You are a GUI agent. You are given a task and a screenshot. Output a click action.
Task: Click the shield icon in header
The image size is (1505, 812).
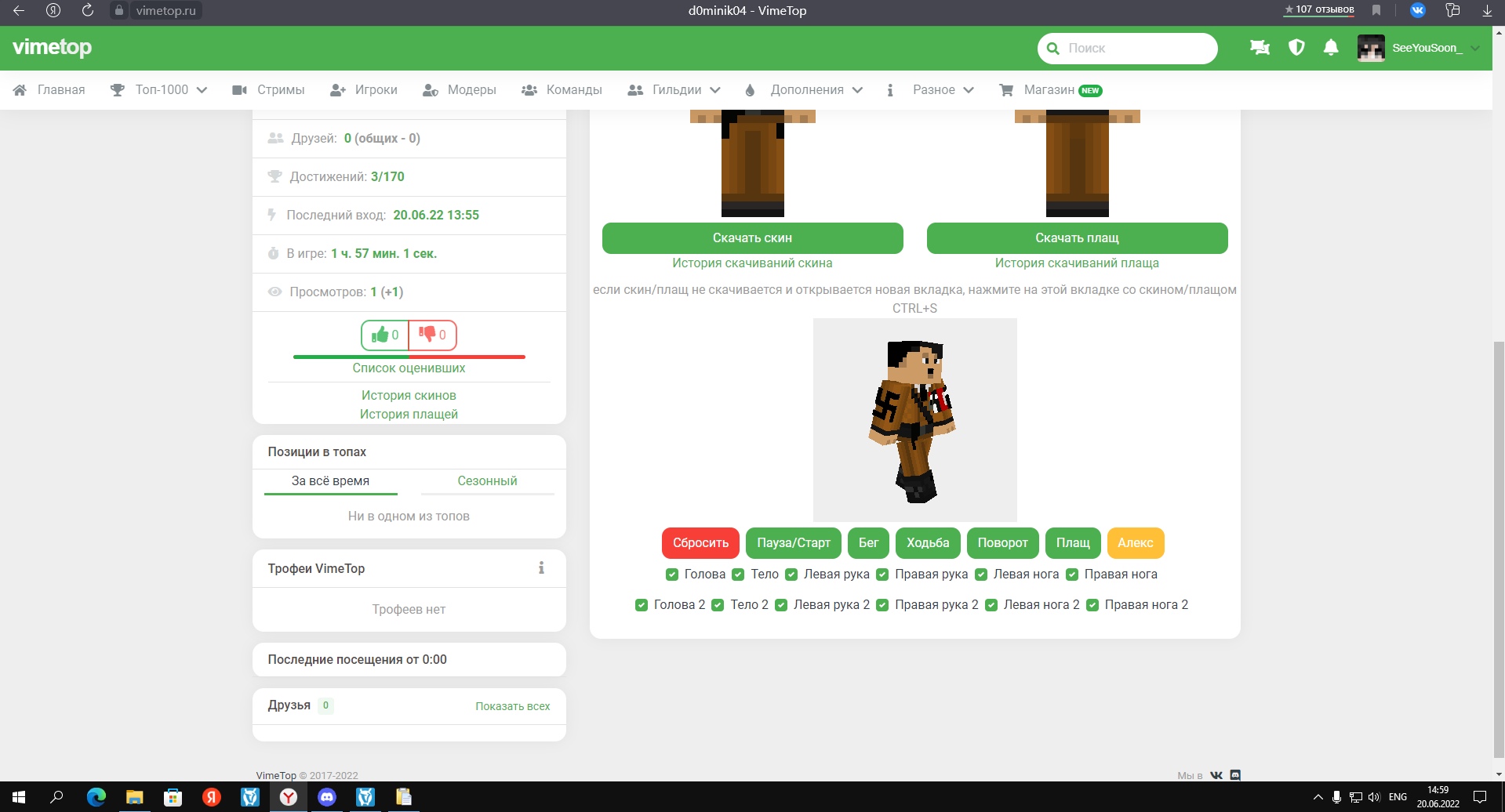point(1296,48)
